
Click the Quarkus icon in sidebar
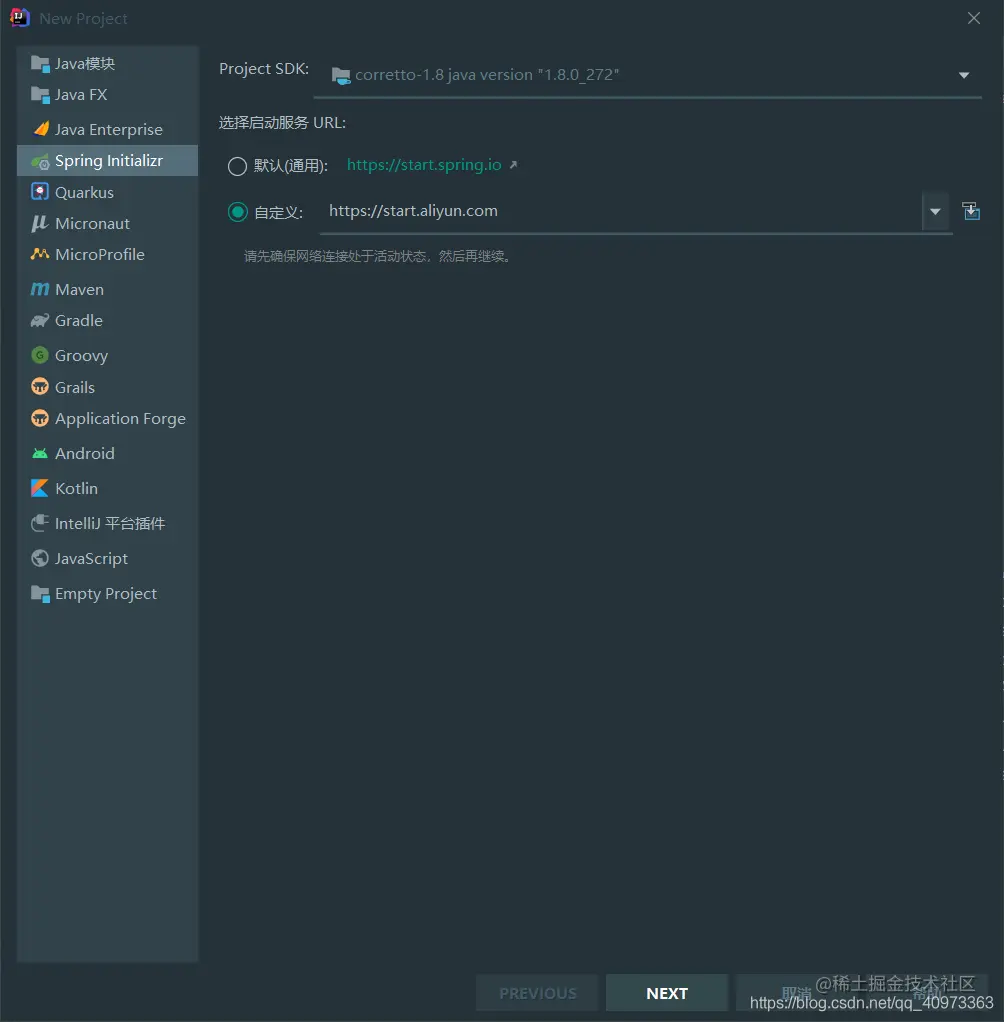pos(40,192)
